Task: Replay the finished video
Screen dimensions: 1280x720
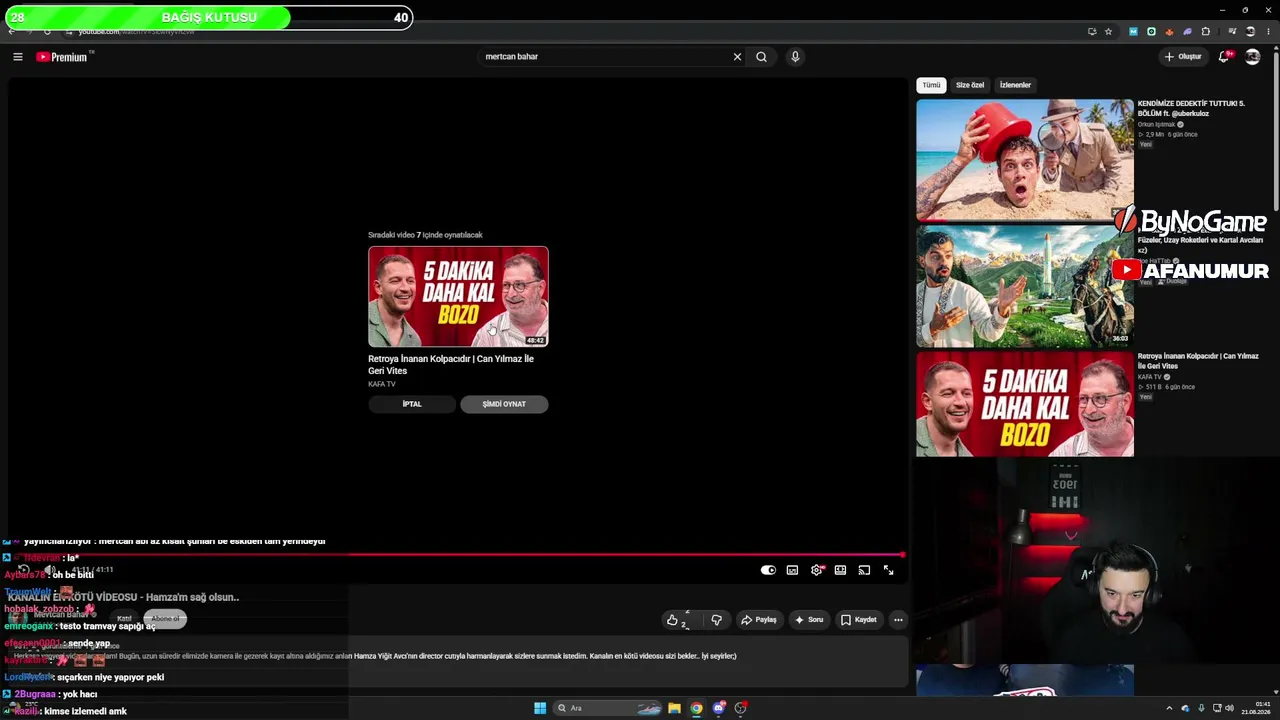Action: point(24,570)
